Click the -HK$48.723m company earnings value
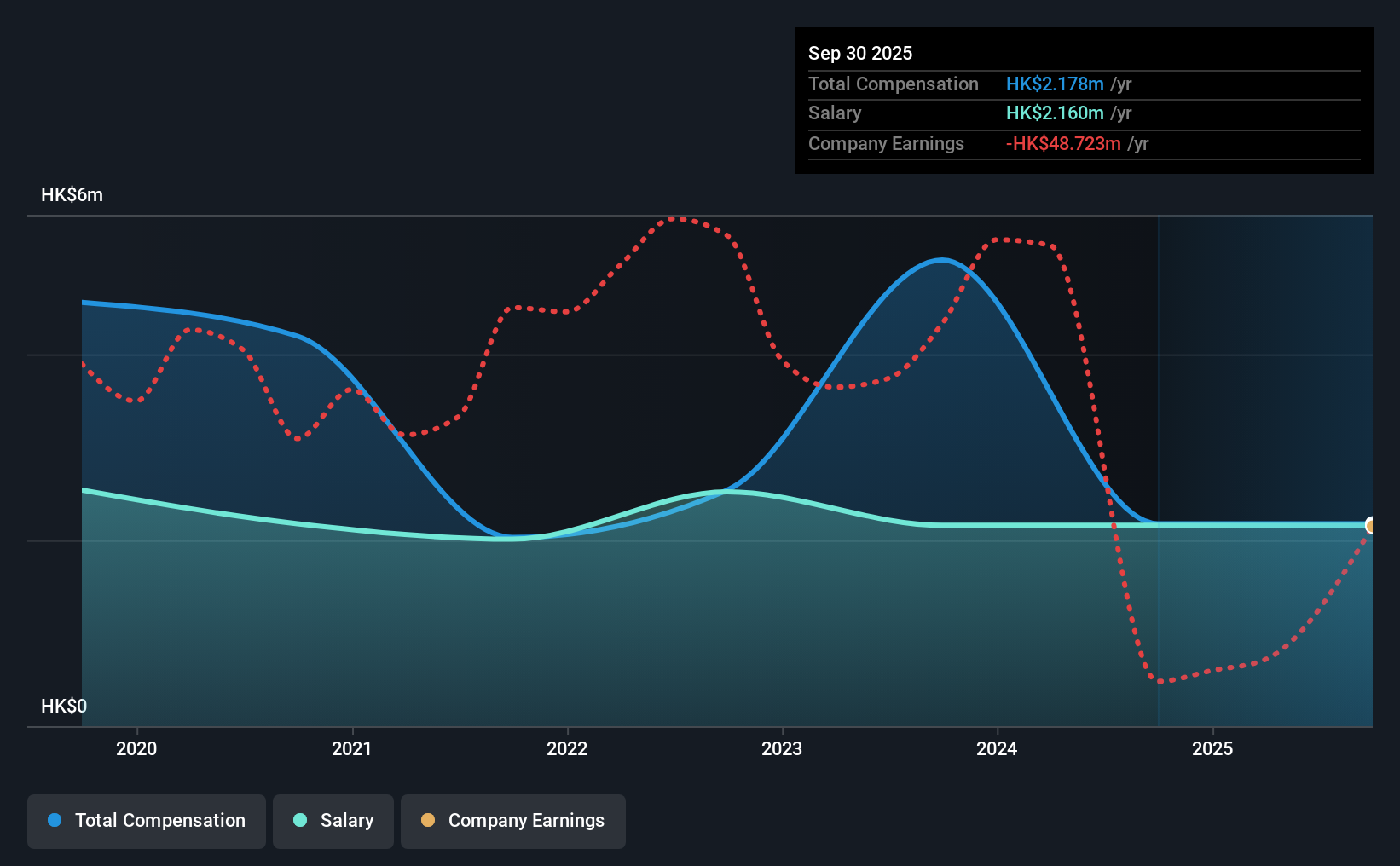Screen dimensions: 1400x866 [x=1063, y=143]
